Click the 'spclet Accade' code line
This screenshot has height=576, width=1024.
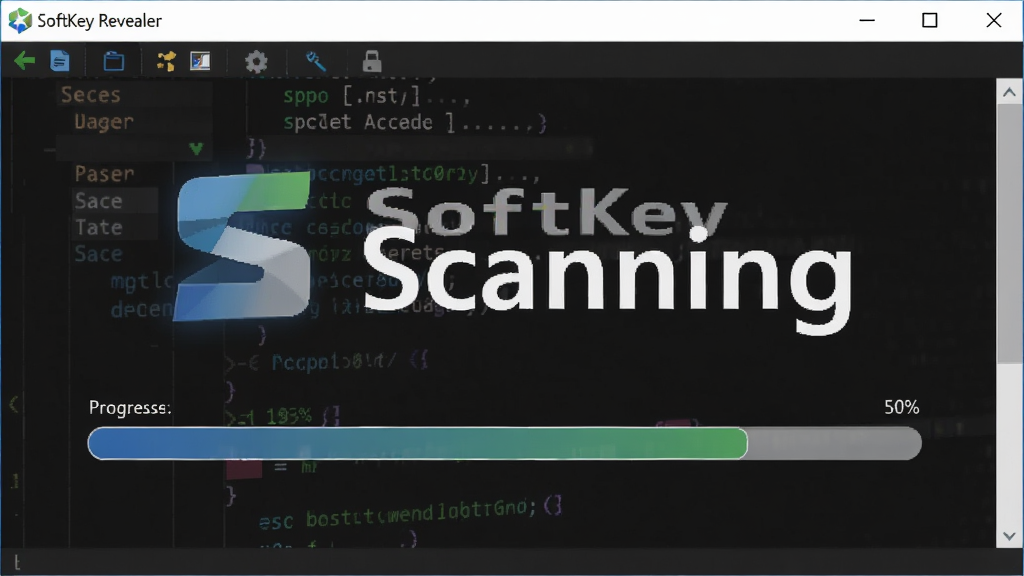414,122
